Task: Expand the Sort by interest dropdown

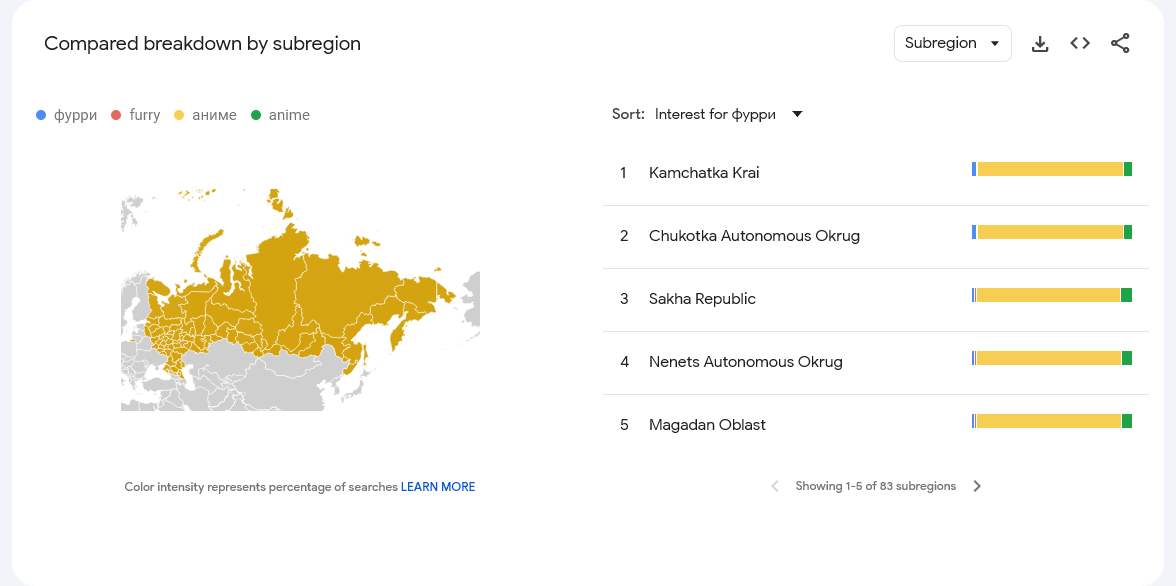Action: [x=729, y=114]
